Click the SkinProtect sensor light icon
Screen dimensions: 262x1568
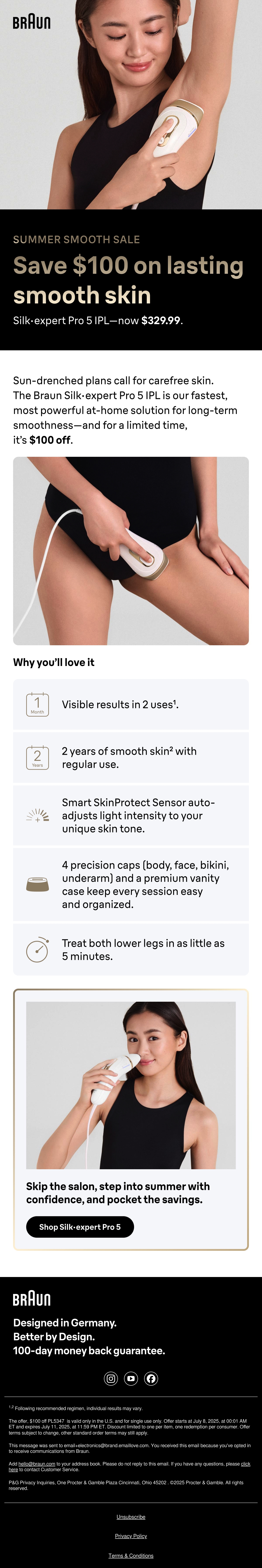pos(37,816)
